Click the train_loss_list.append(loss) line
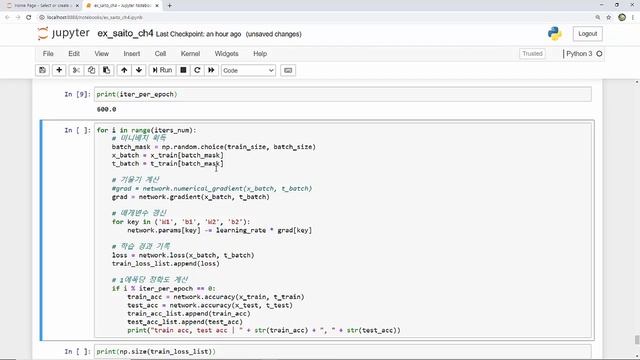The height and width of the screenshot is (360, 640). coord(165,264)
